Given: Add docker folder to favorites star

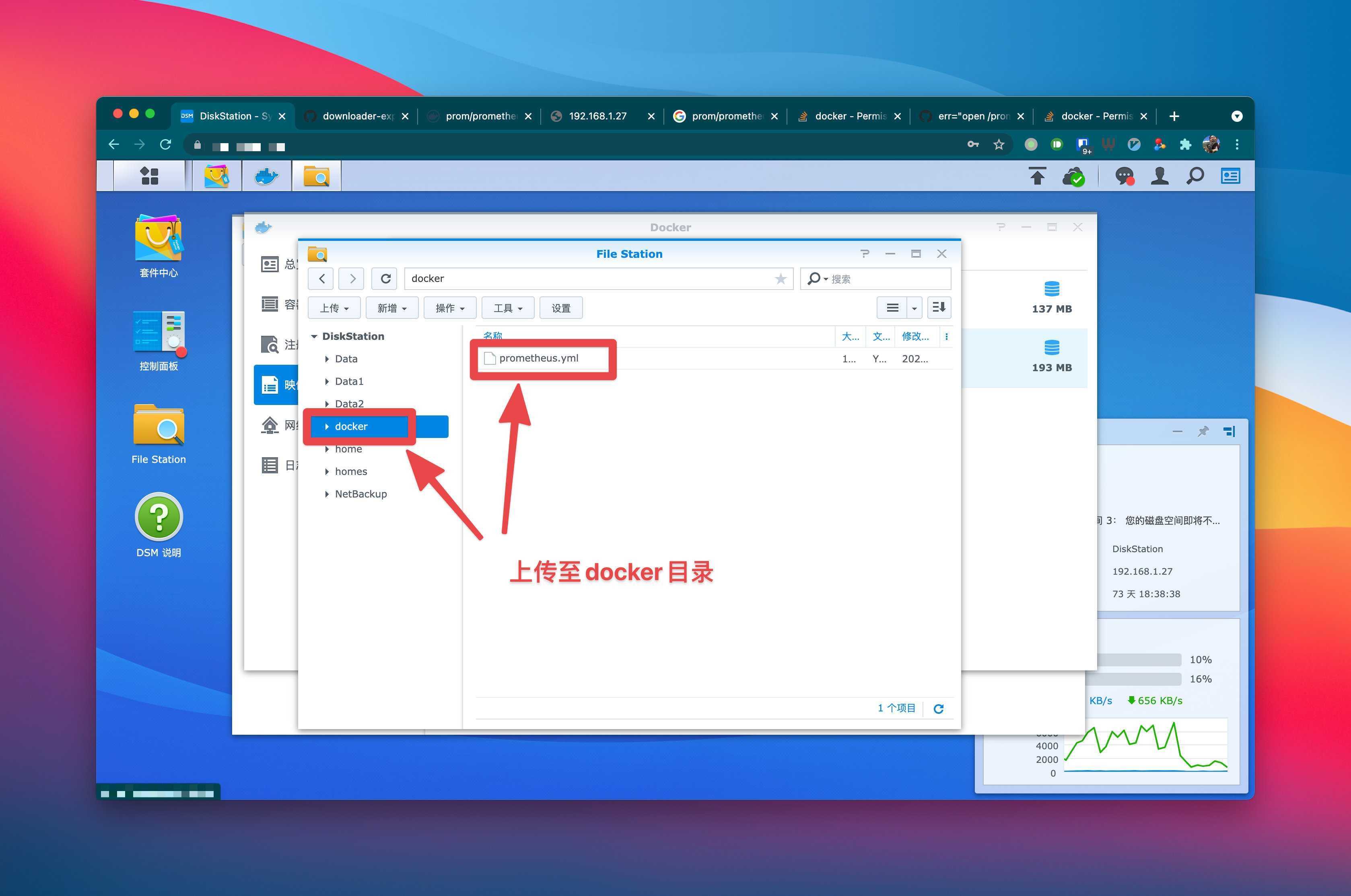Looking at the screenshot, I should pos(781,279).
